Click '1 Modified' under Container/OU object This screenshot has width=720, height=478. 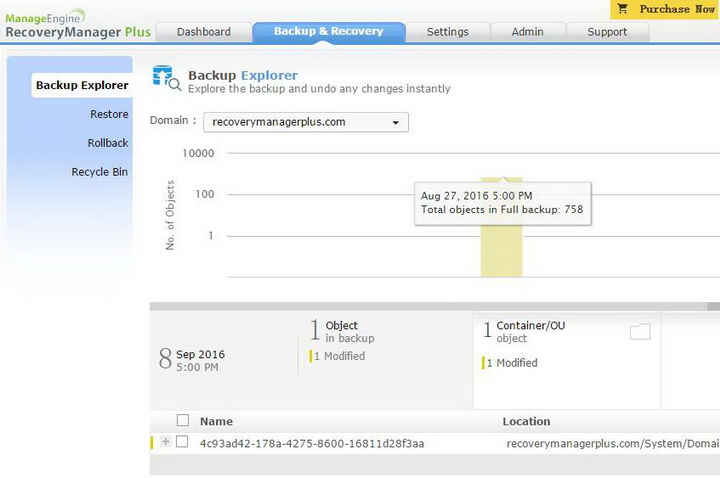510,363
